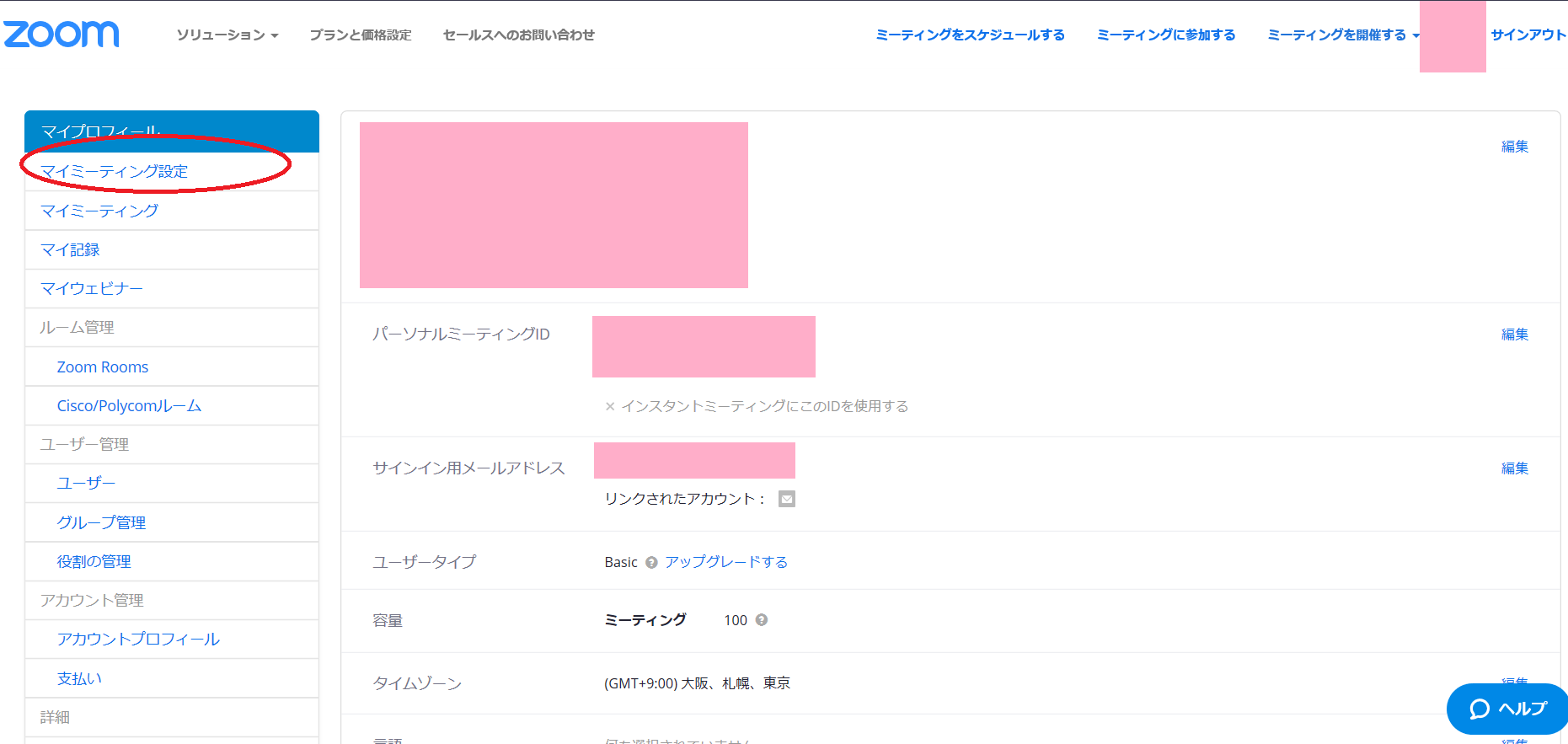Open マイミーティング設定 in sidebar
Image resolution: width=1568 pixels, height=744 pixels.
point(115,172)
